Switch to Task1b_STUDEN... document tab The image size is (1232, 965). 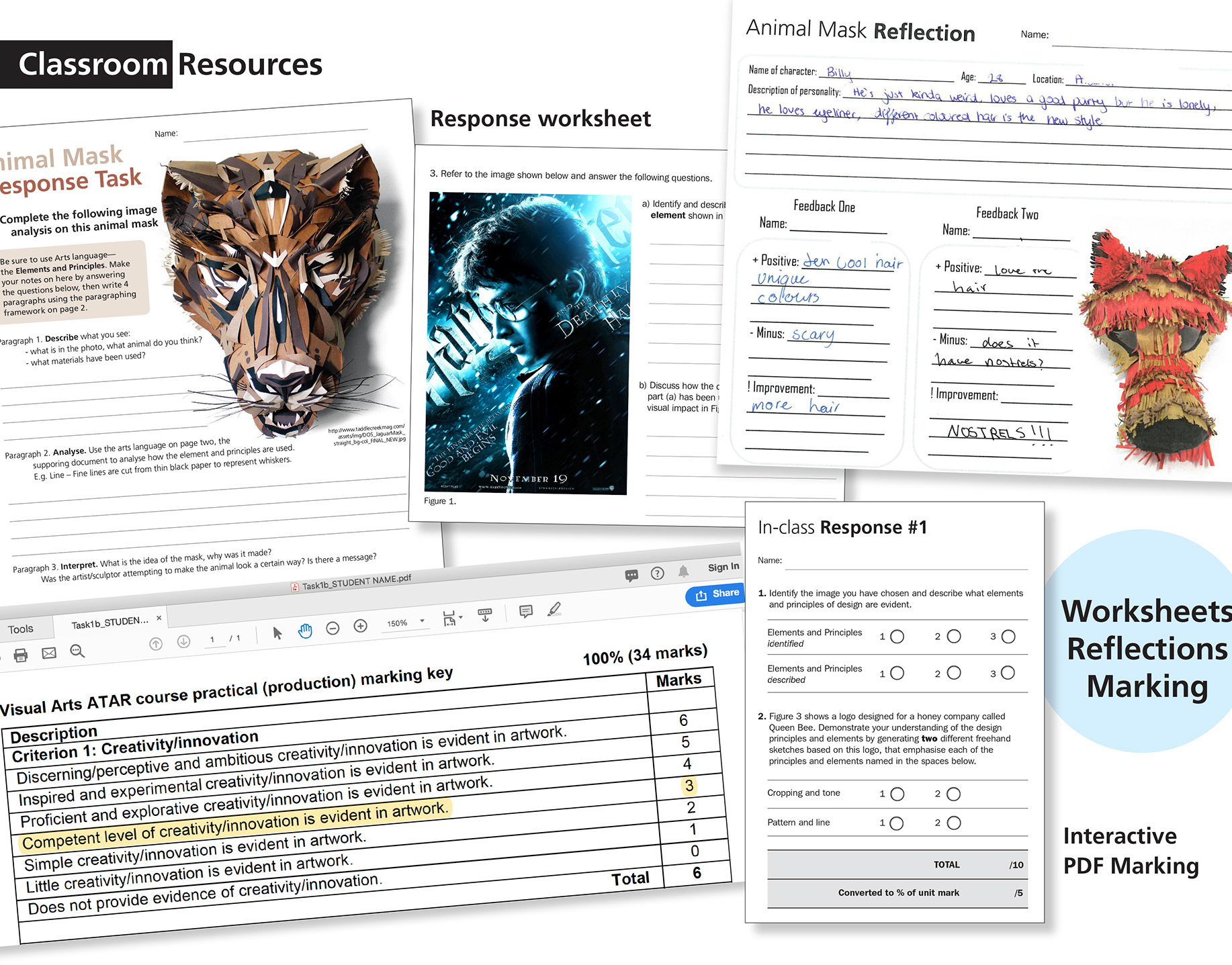110,623
